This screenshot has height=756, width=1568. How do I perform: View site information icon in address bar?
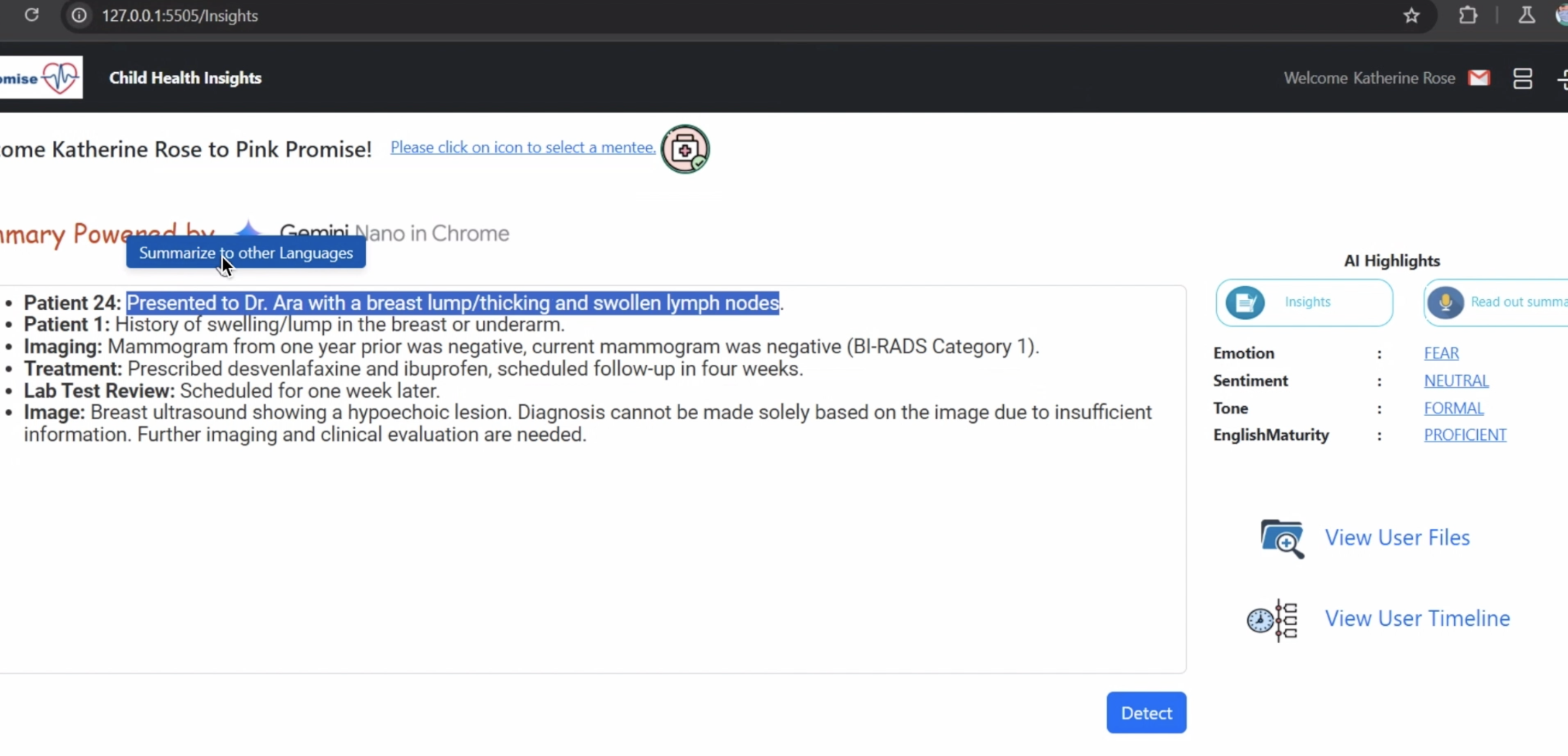[x=79, y=15]
